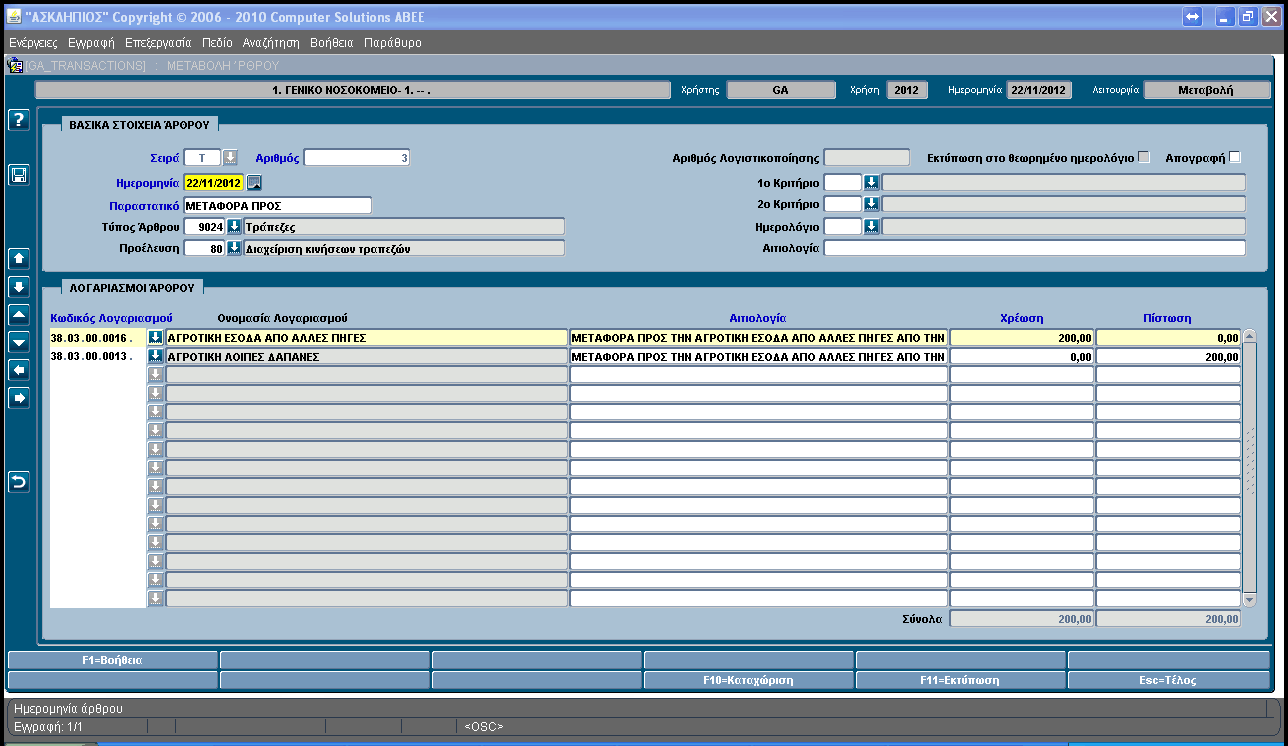Open the Επεξεργασία menu
This screenshot has height=746, width=1288.
tap(158, 43)
